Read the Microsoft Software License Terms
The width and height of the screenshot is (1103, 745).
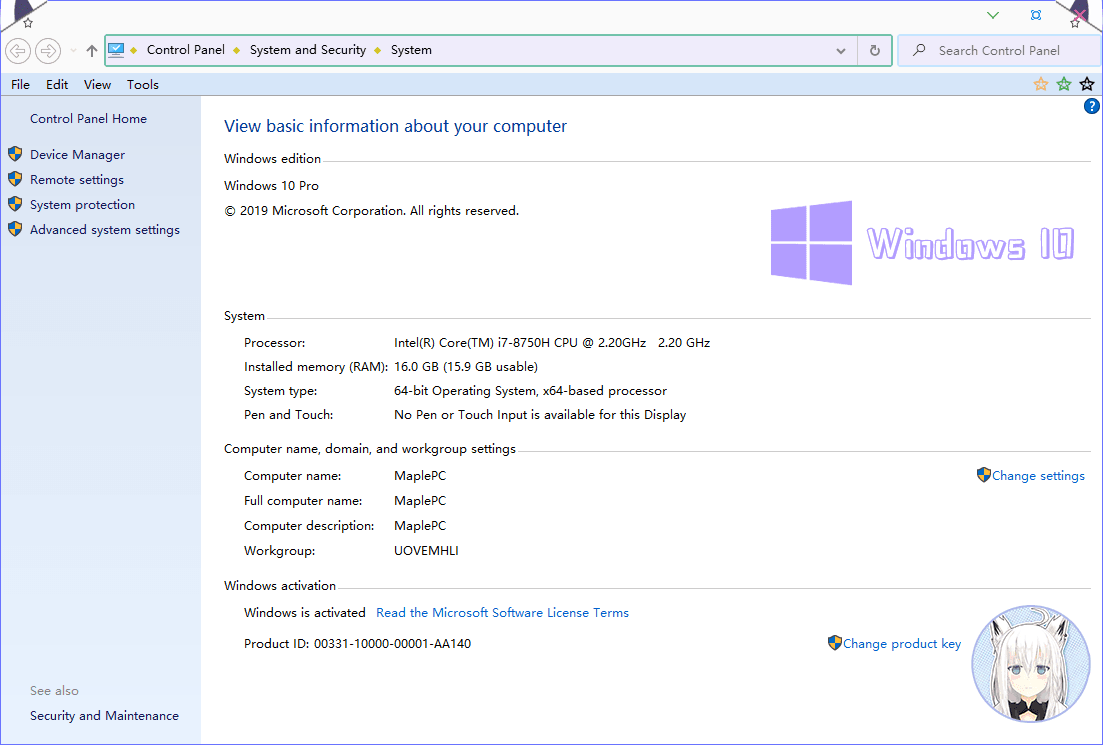(502, 613)
